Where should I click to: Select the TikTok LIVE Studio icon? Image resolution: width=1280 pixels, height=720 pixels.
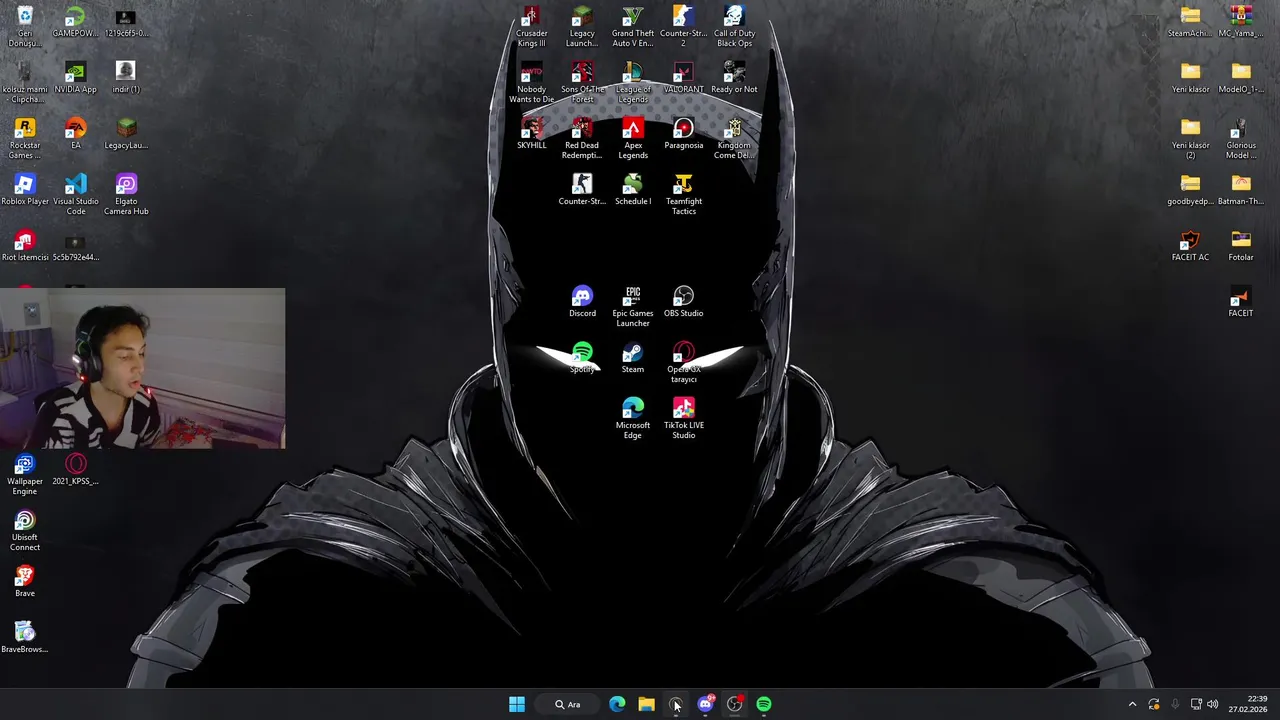tap(683, 419)
